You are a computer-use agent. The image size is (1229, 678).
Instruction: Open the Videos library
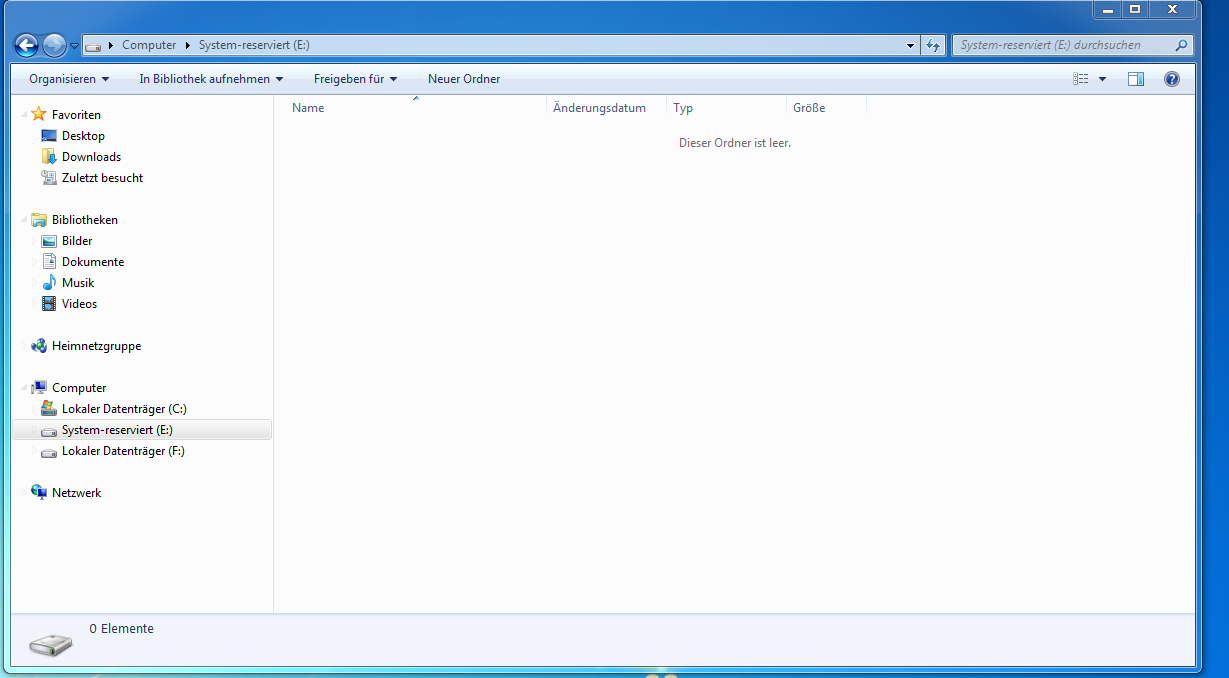(x=80, y=304)
